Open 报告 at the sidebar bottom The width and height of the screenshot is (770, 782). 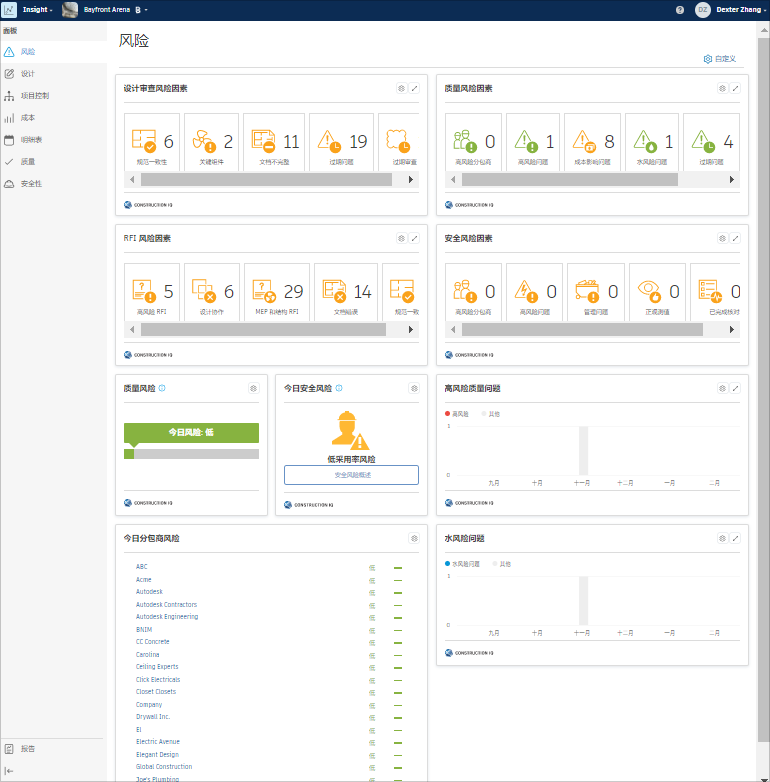(53, 749)
